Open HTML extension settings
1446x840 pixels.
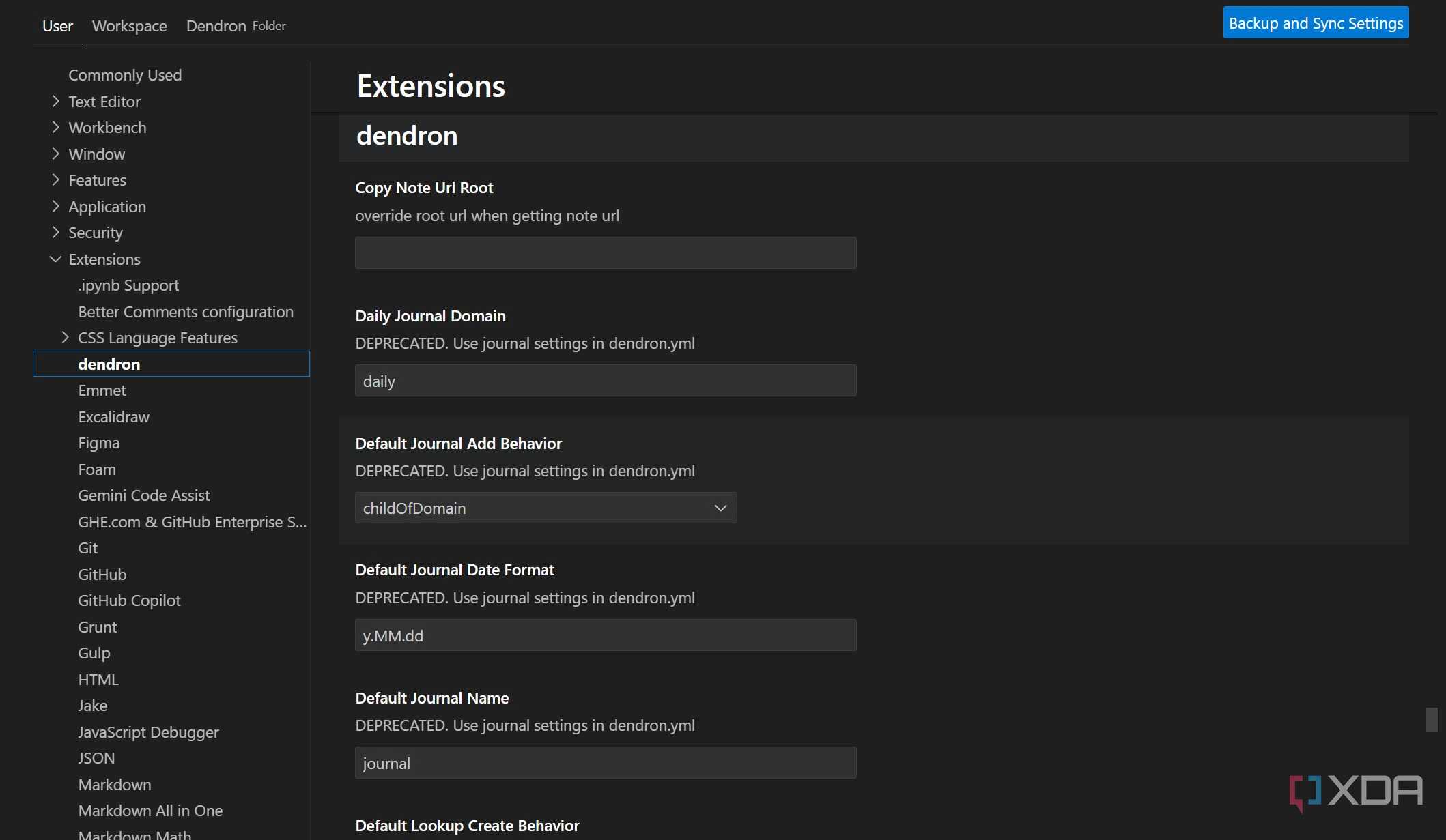[98, 680]
